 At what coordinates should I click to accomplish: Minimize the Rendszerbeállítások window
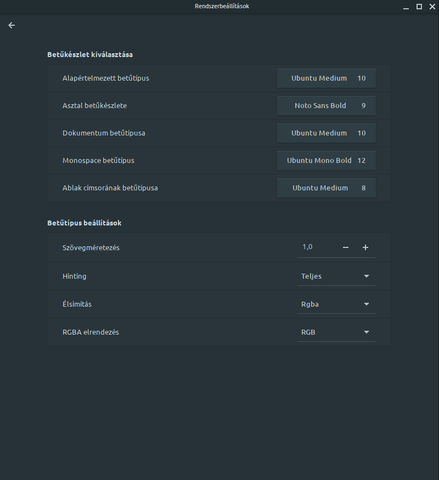point(406,7)
